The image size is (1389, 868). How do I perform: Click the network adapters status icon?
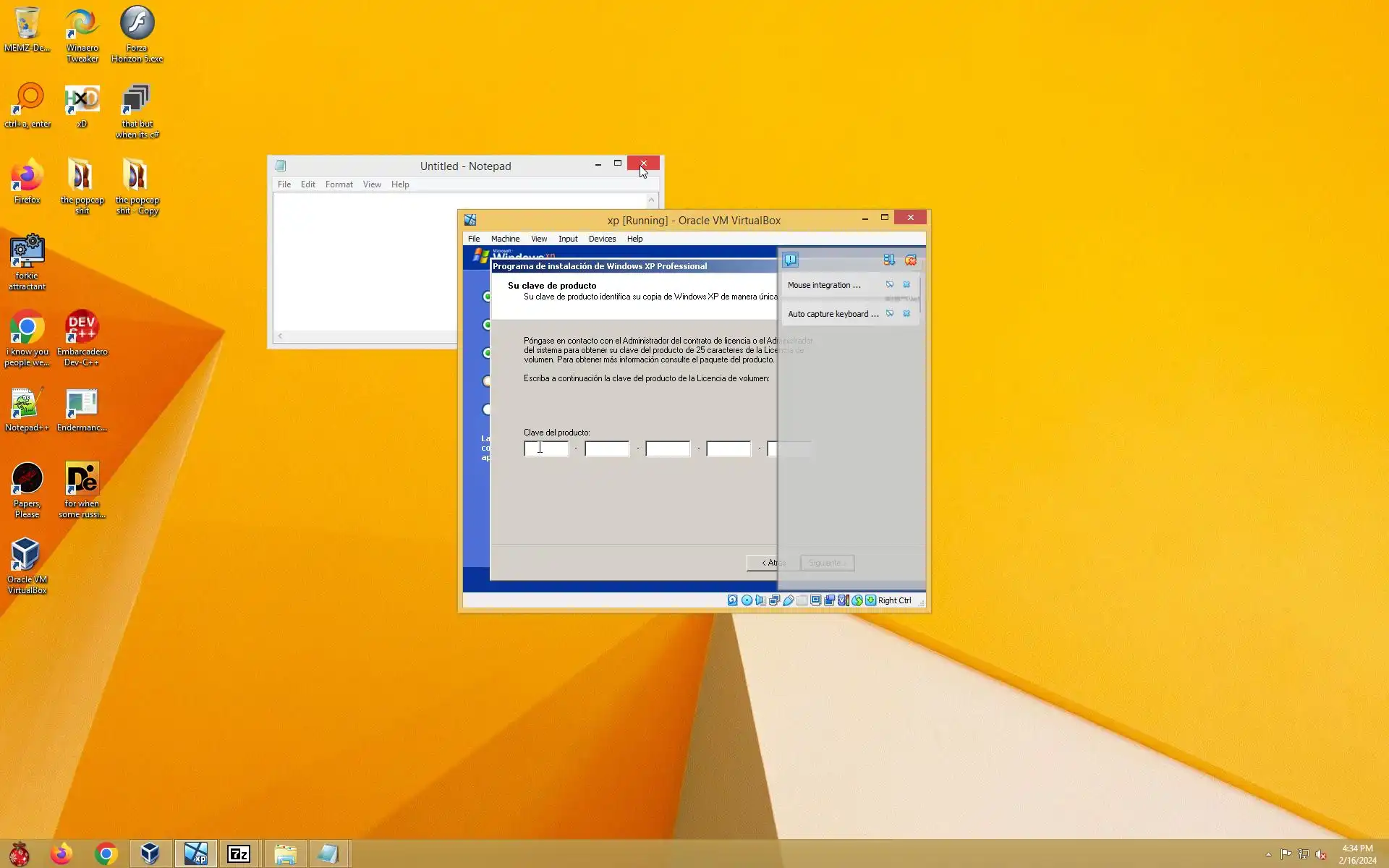click(x=774, y=600)
